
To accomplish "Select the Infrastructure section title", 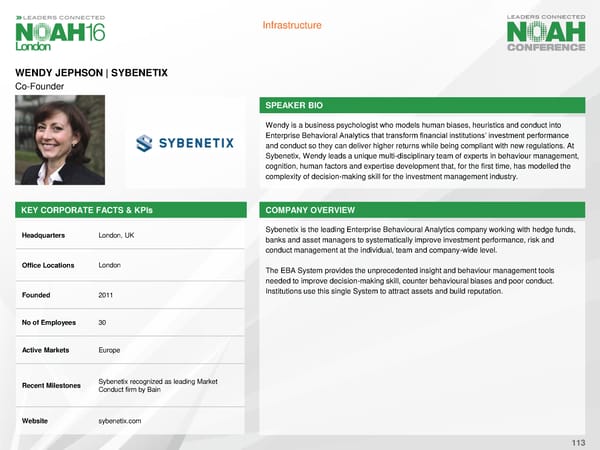I will (x=291, y=25).
